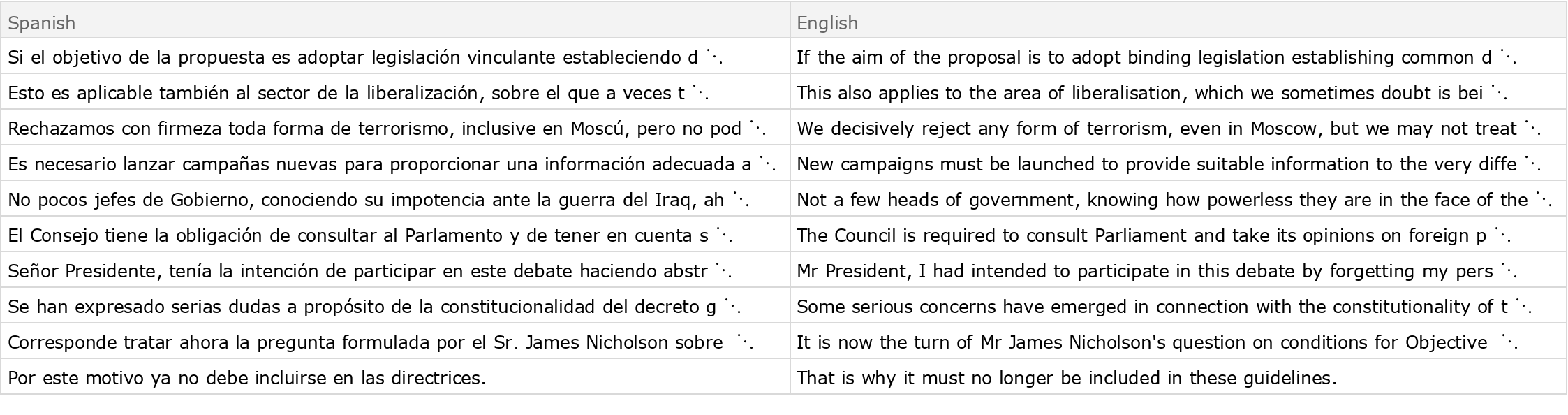Expand ellipsis on "Not a few heads" cell
Screen dimensions: 1568x415
pos(1543,200)
